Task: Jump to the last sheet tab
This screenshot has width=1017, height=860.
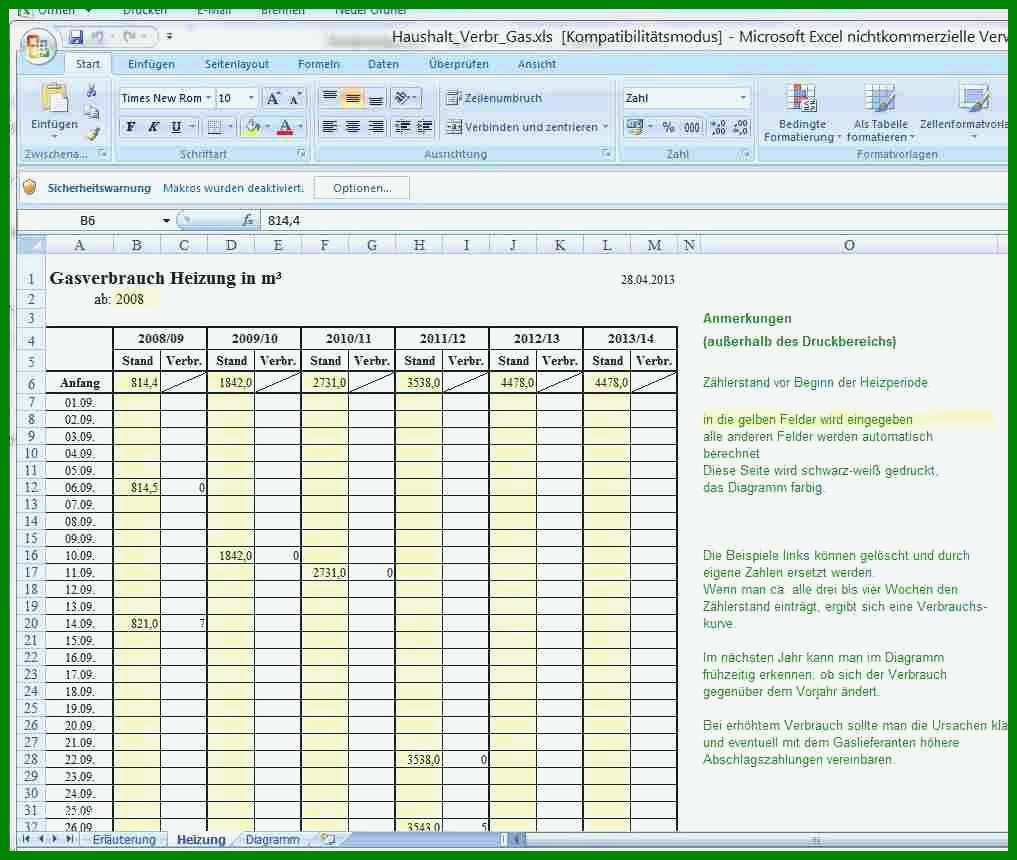Action: [70, 839]
